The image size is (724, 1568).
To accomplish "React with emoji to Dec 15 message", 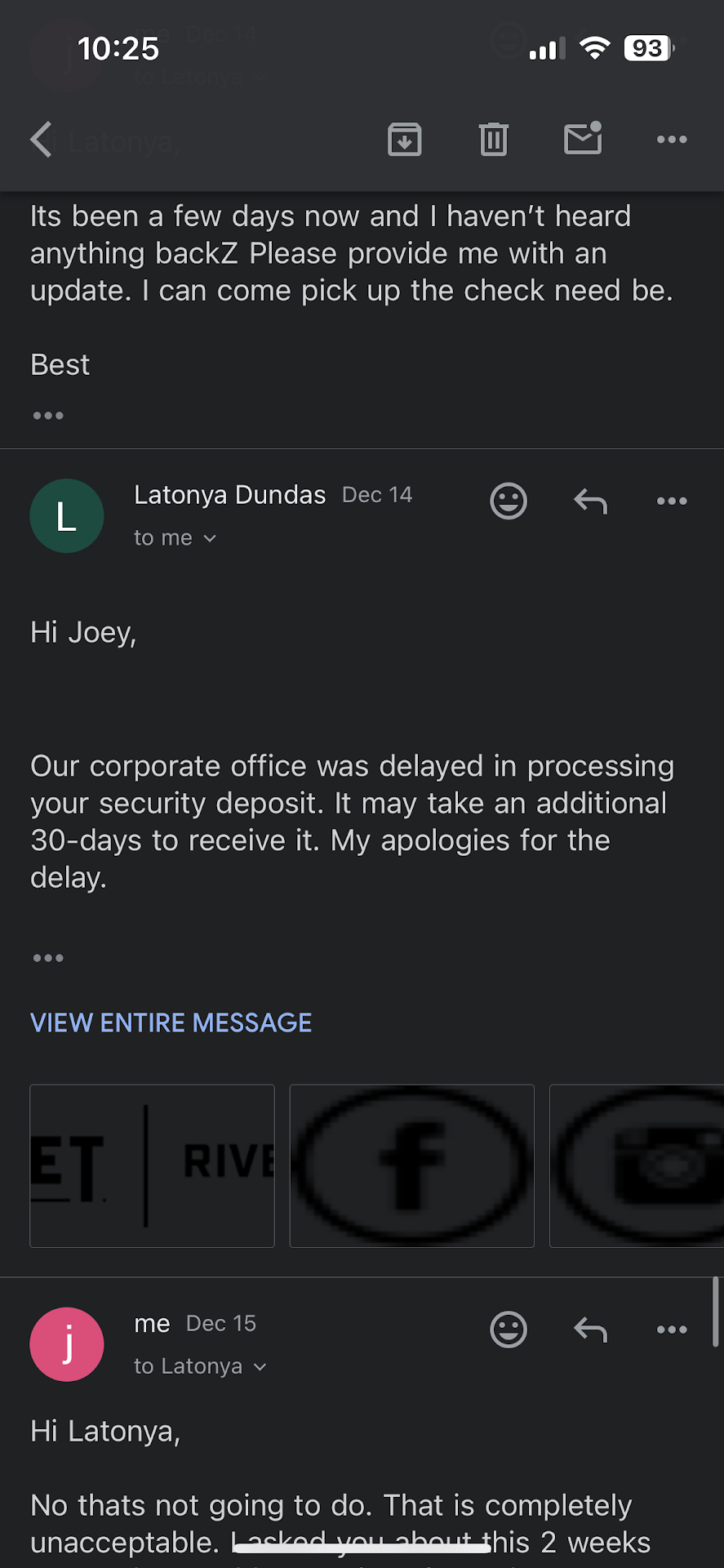I will [x=508, y=1330].
